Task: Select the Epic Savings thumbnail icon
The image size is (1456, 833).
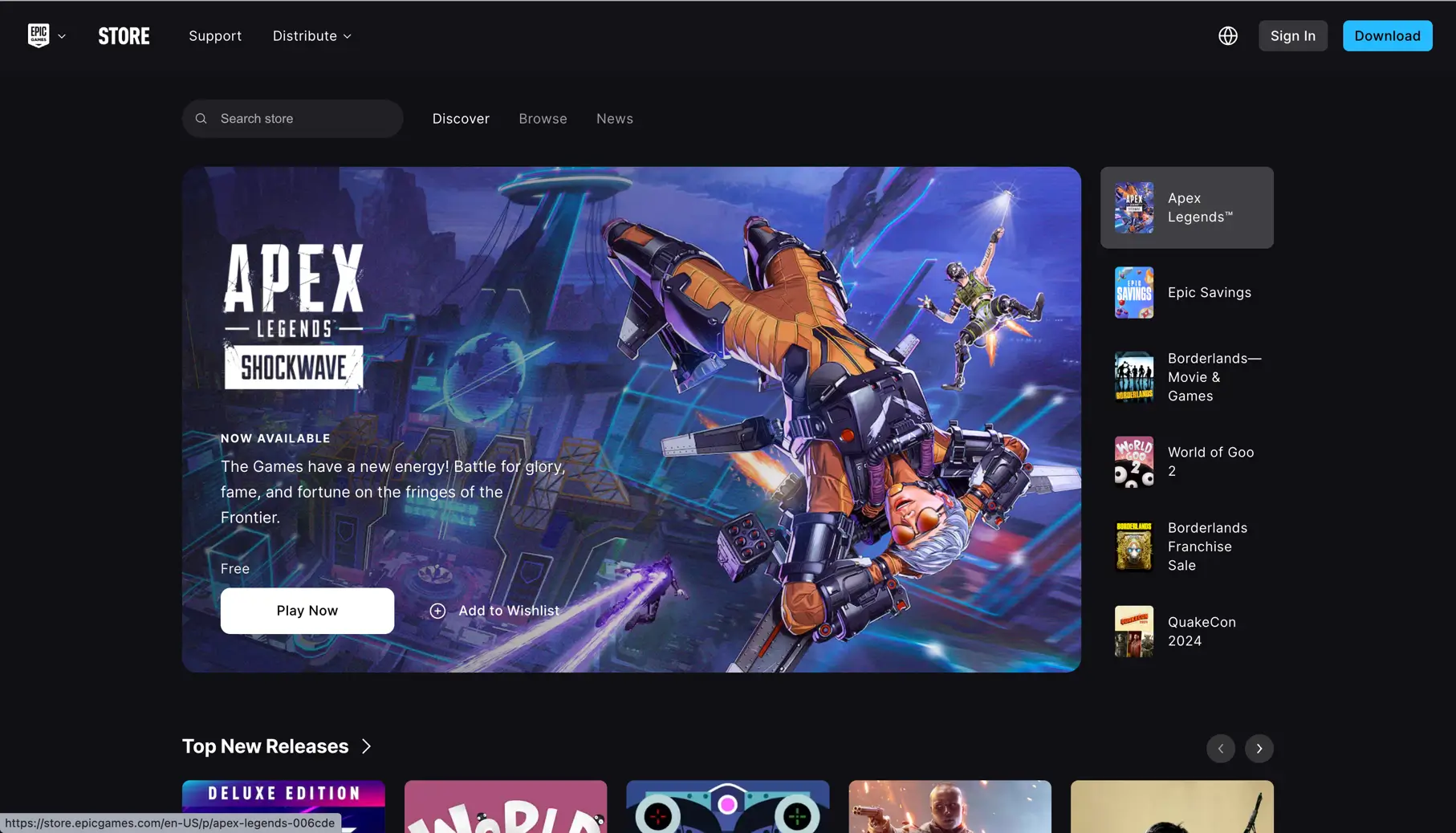Action: [x=1133, y=292]
